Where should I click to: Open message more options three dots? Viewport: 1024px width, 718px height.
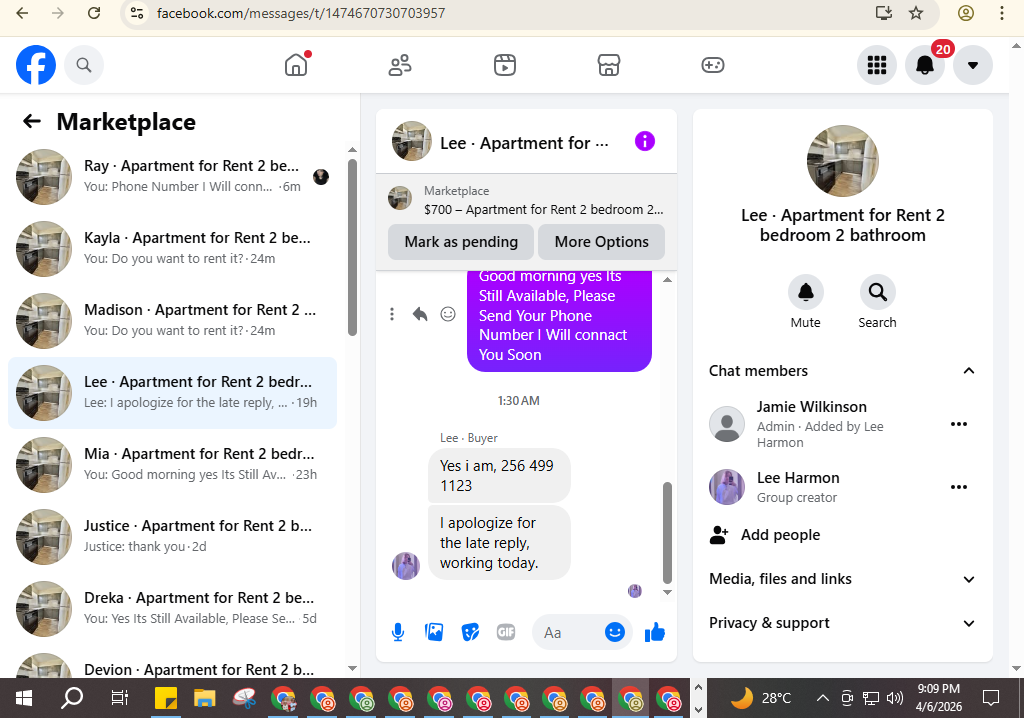(x=392, y=314)
